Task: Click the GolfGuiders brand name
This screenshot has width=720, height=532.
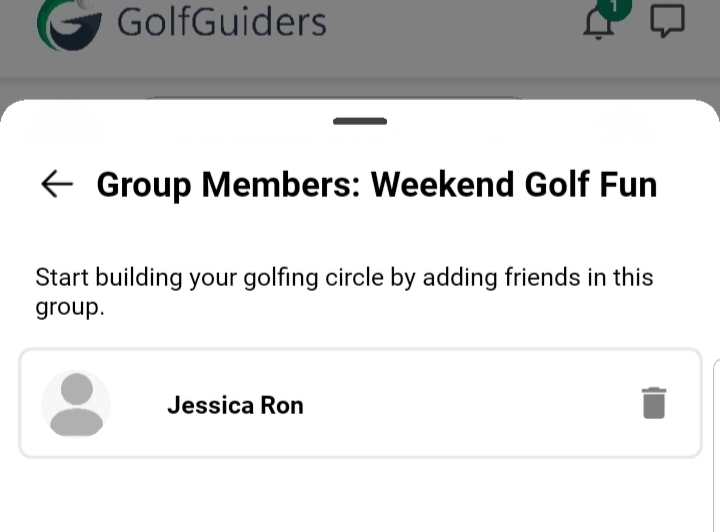Action: click(x=221, y=22)
